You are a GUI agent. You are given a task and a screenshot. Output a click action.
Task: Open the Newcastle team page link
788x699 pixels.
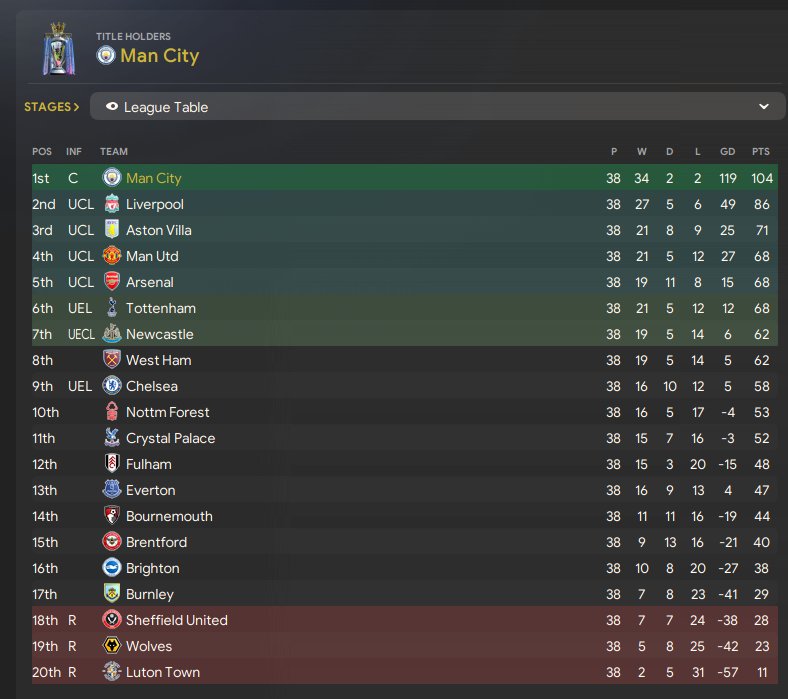click(160, 334)
